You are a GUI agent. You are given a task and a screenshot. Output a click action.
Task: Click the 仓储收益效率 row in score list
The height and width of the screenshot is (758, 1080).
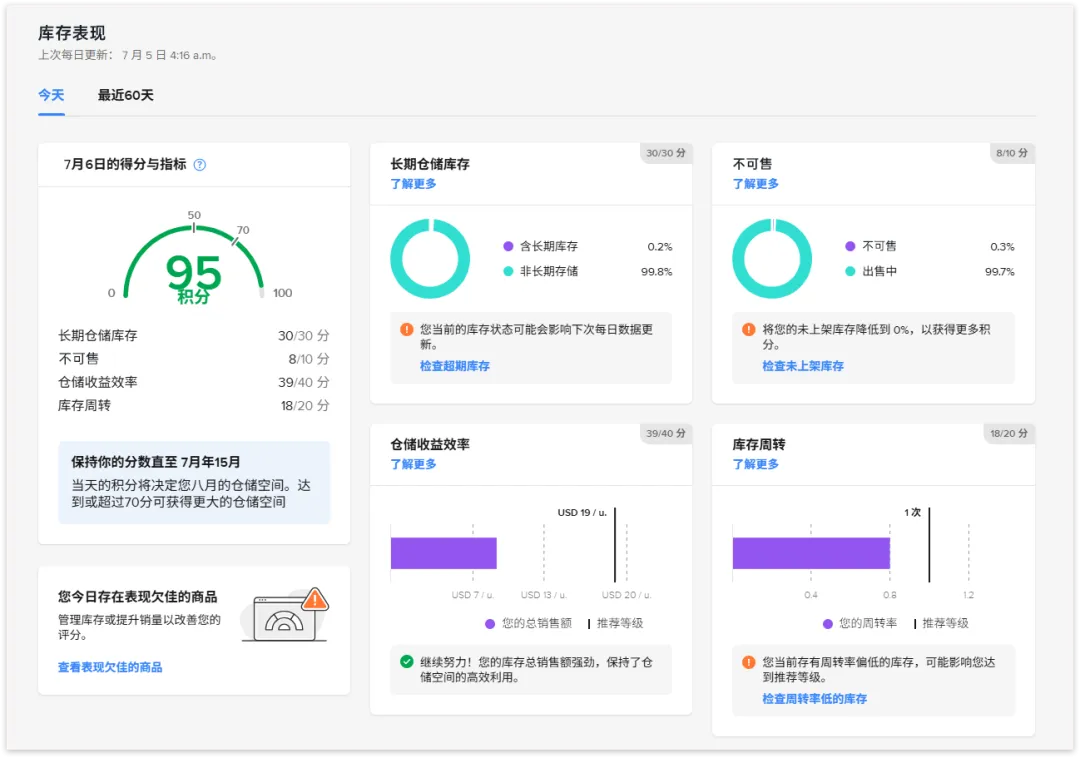coord(194,382)
